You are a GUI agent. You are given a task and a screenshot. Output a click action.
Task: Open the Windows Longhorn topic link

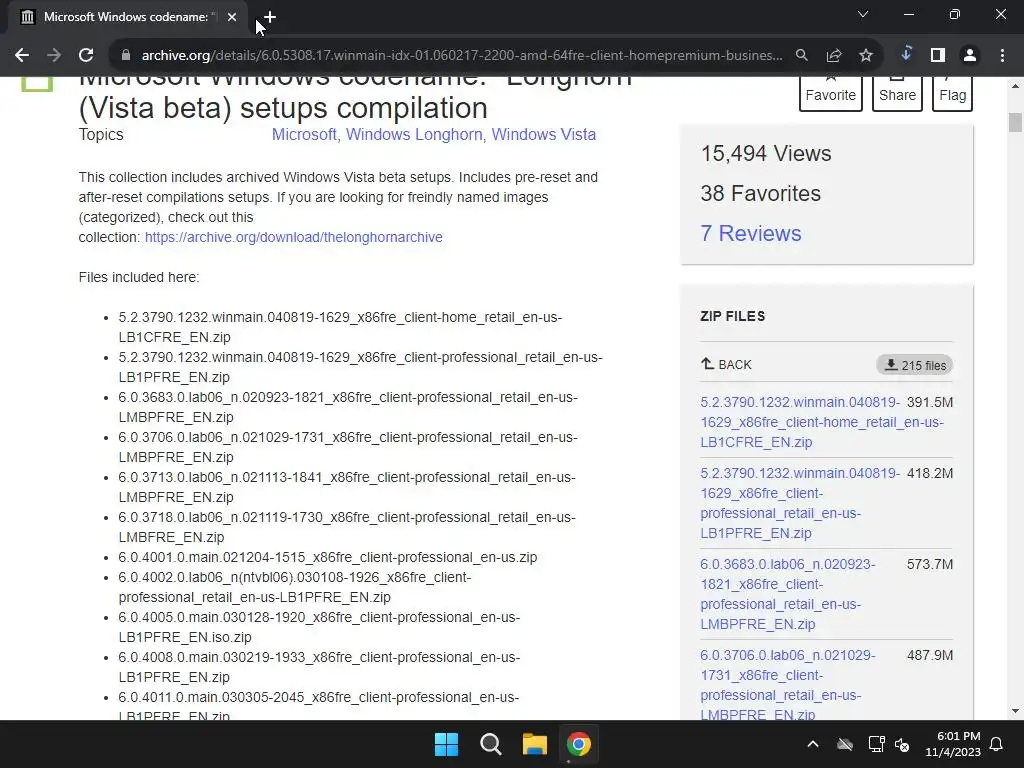click(x=414, y=135)
